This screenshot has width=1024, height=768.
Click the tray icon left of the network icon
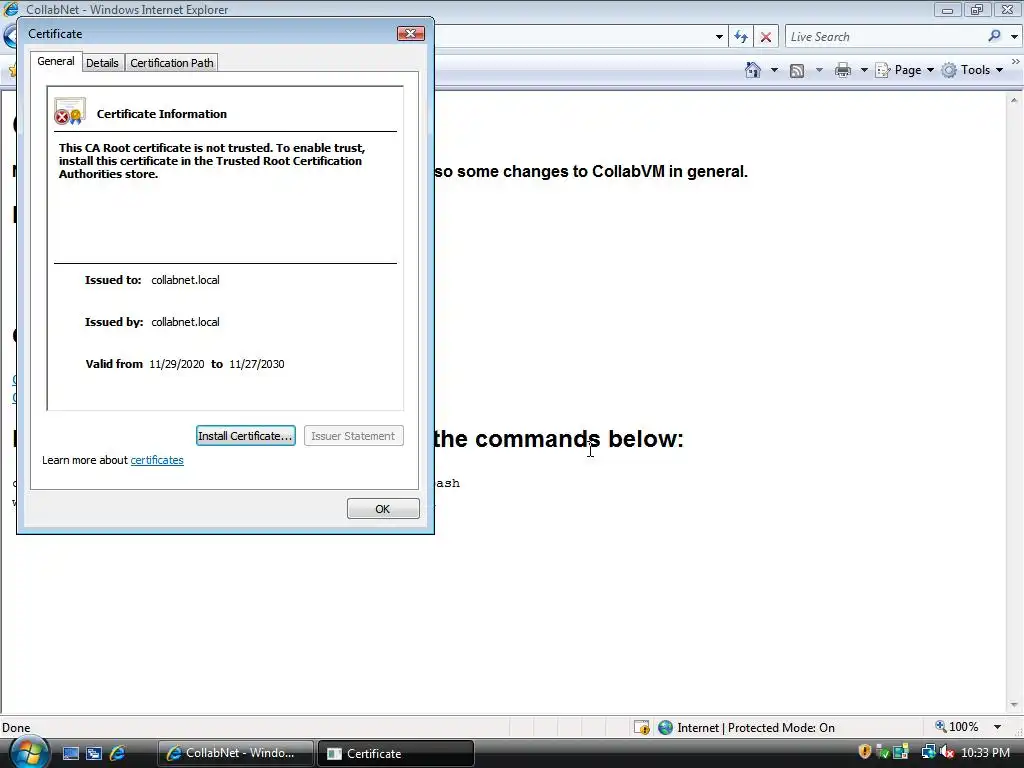901,752
